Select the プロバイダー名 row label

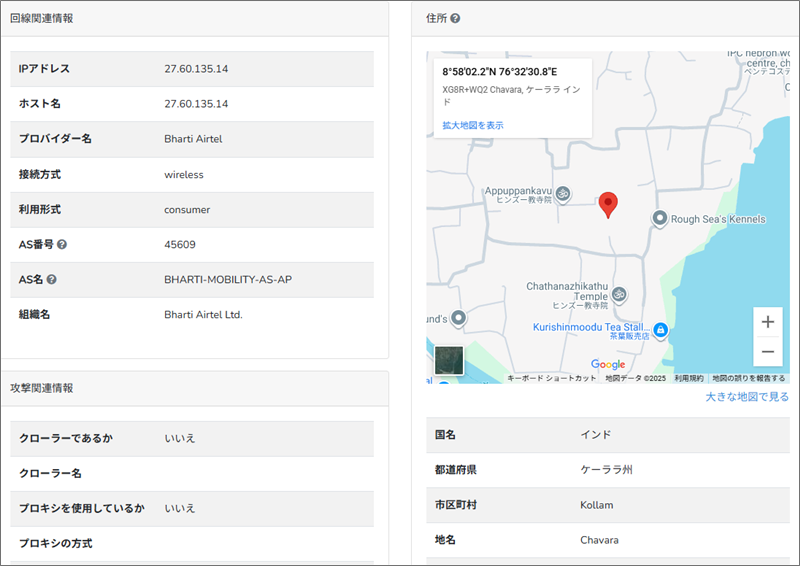click(55, 139)
